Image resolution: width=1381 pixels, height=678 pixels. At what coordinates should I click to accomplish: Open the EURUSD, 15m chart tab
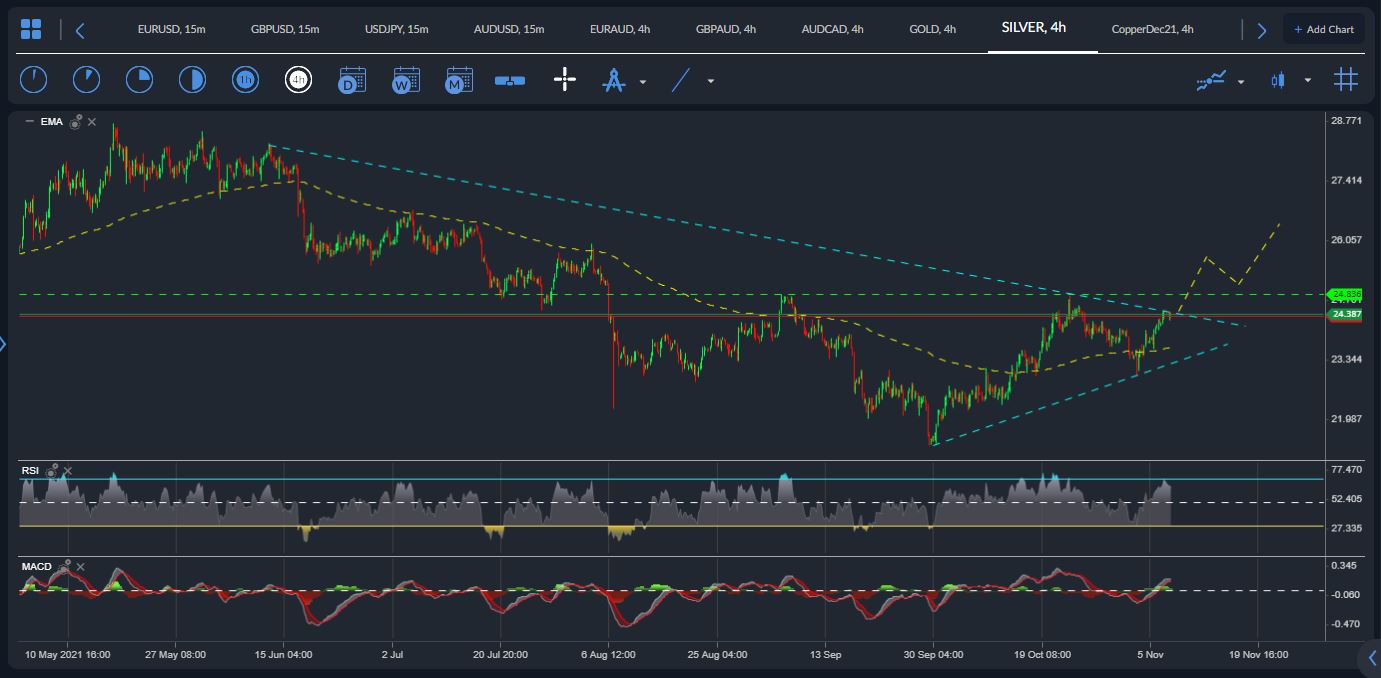tap(171, 29)
